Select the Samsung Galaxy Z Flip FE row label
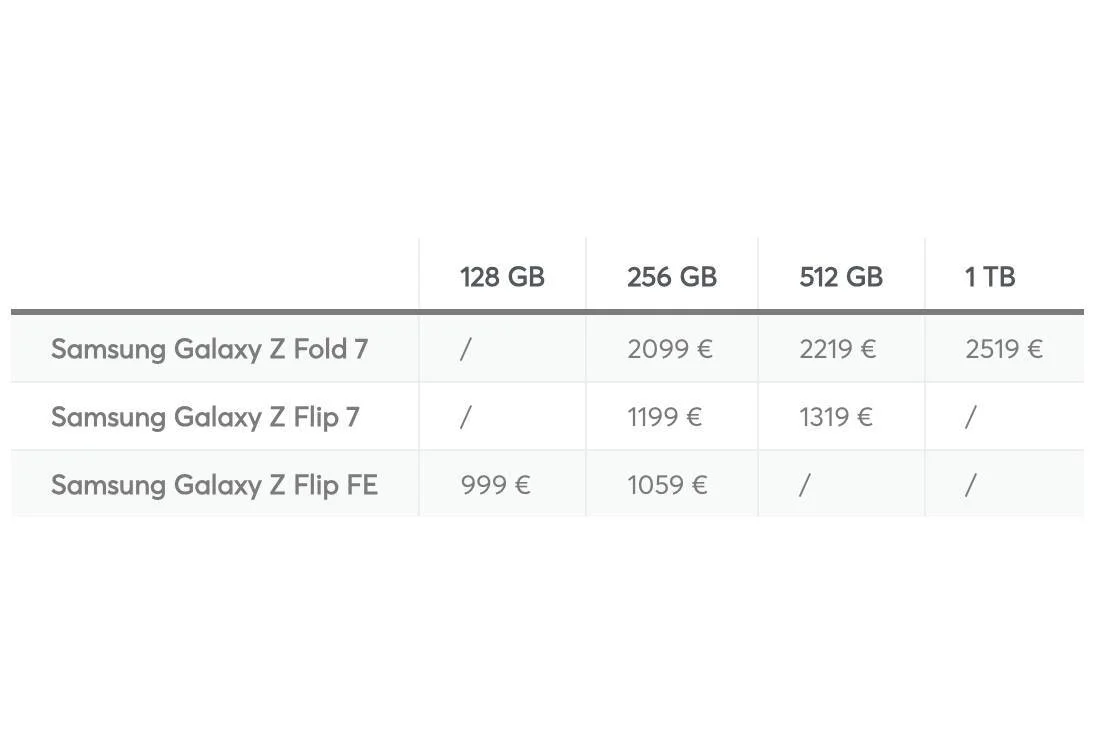 click(x=214, y=485)
